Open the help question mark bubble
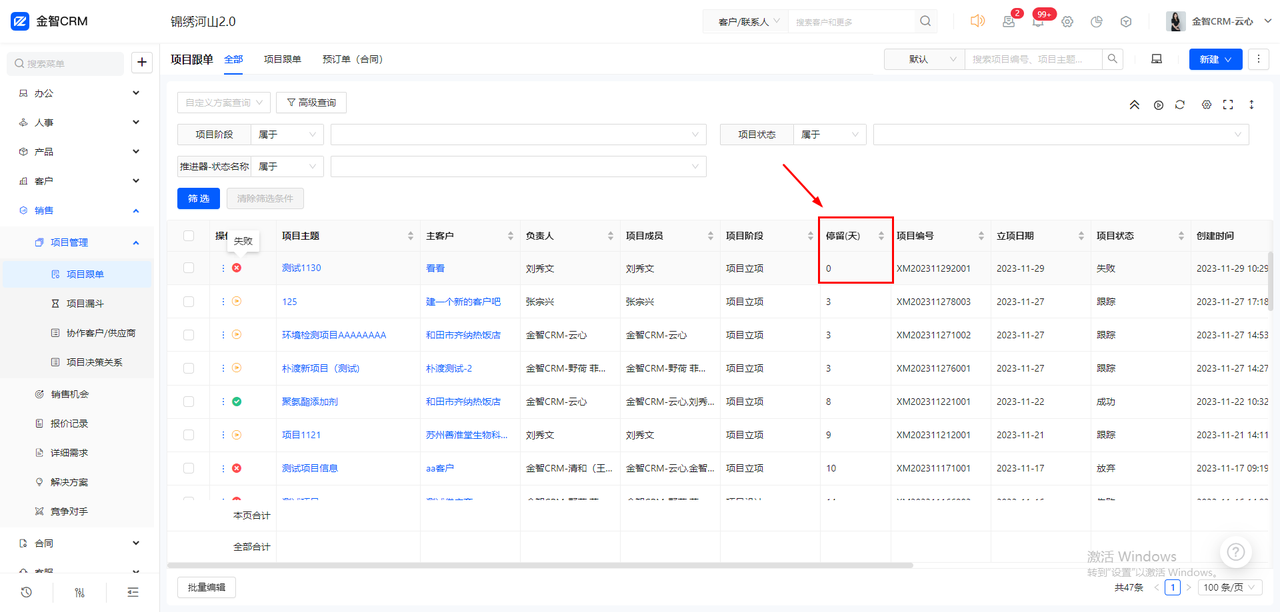1280x612 pixels. [x=1236, y=551]
